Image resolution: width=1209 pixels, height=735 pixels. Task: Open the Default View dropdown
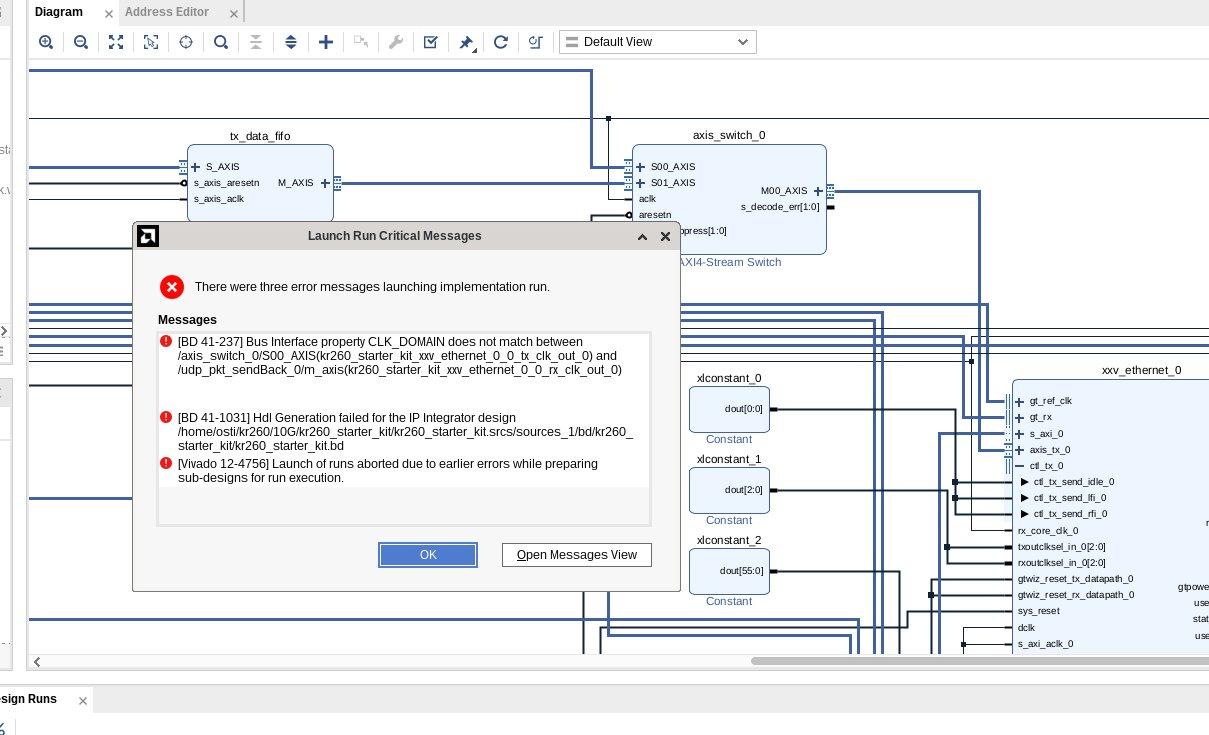(x=657, y=42)
